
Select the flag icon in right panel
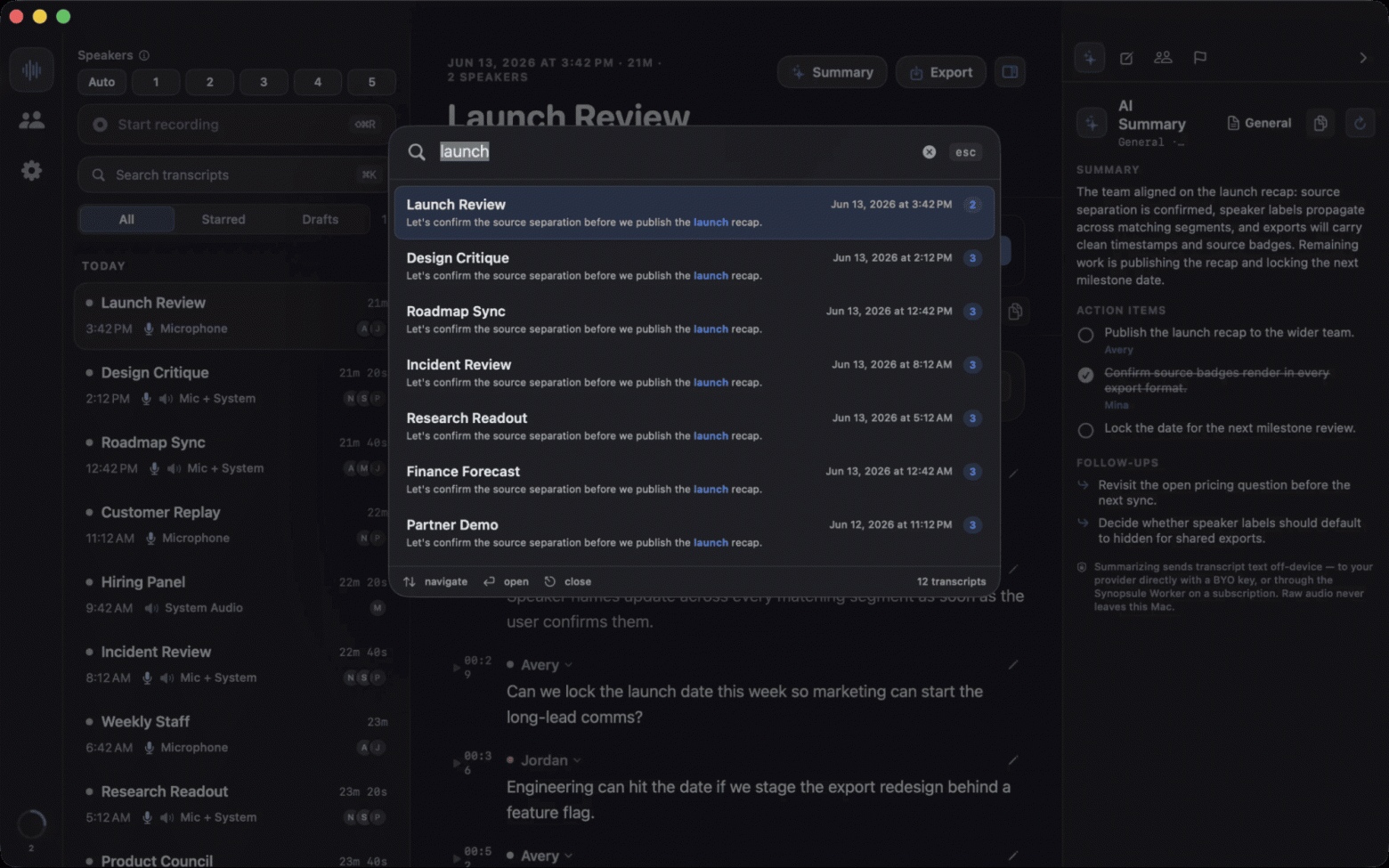tap(1200, 58)
